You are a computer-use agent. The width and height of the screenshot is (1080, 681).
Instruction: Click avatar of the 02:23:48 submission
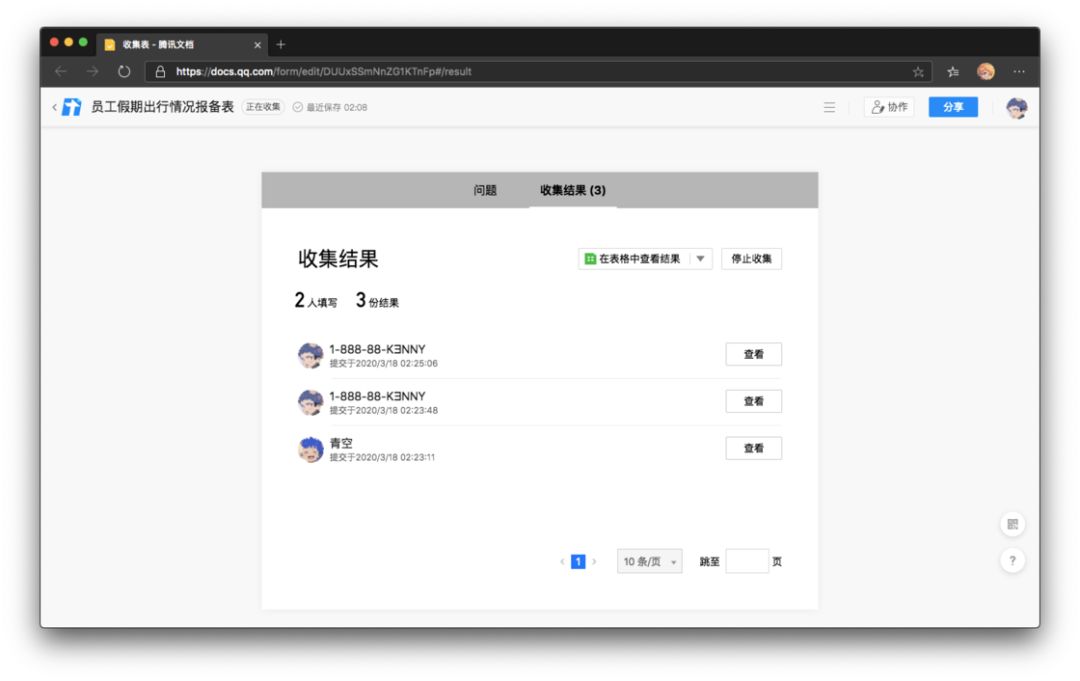(x=311, y=402)
